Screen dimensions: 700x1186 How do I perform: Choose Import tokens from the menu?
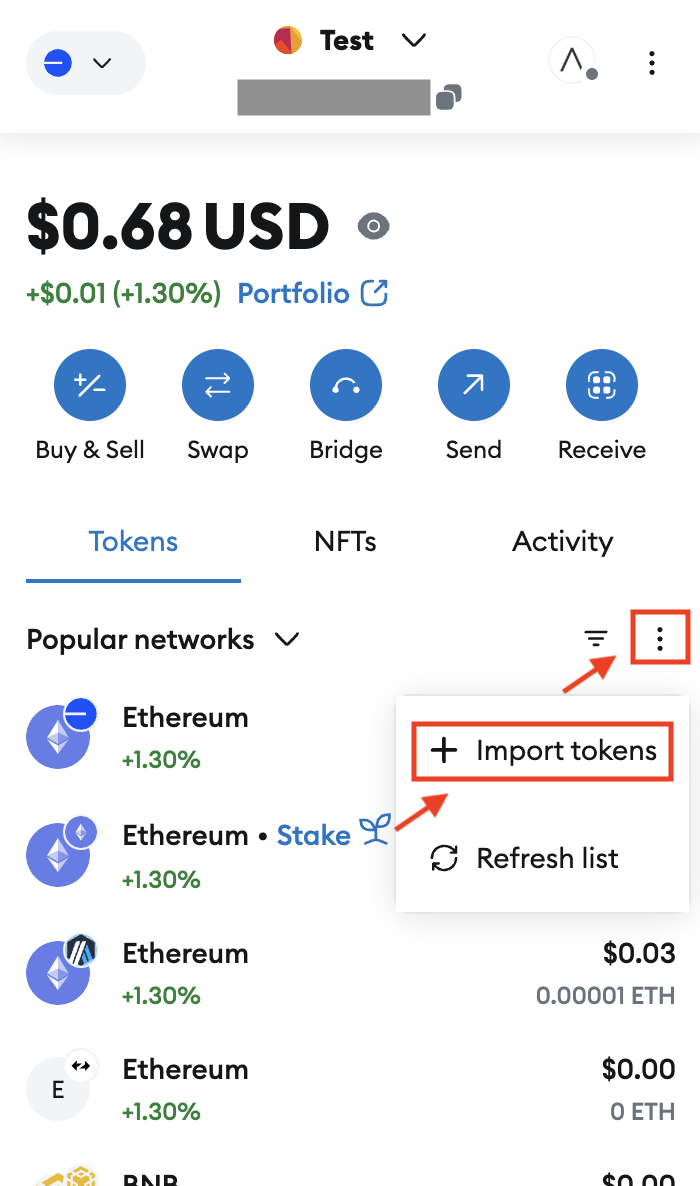pyautogui.click(x=542, y=750)
